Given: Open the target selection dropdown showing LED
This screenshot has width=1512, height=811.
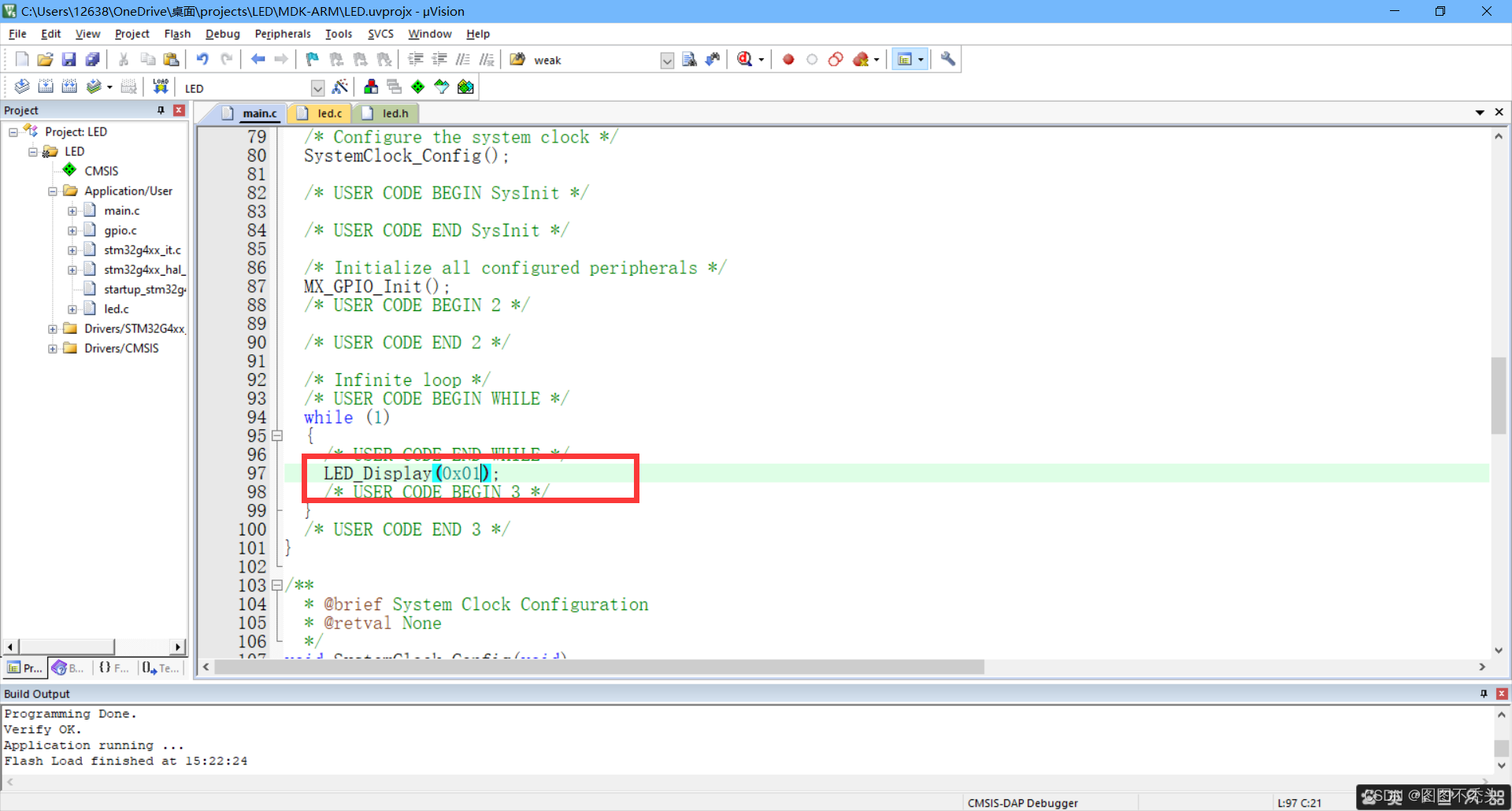Looking at the screenshot, I should (317, 87).
